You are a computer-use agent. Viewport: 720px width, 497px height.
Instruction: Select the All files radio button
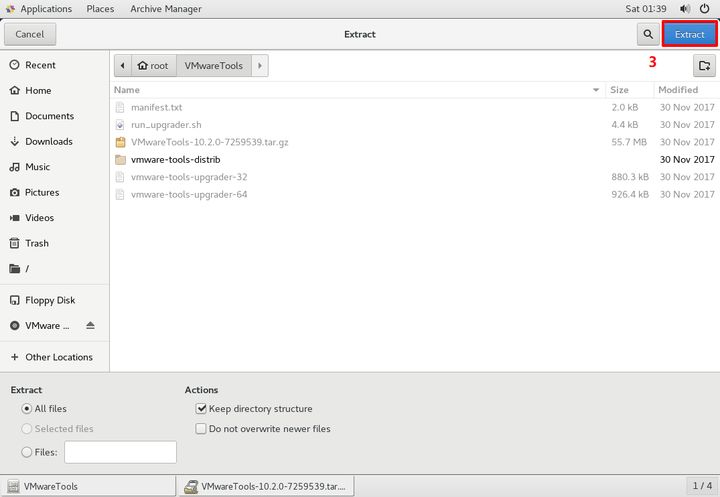(x=26, y=409)
